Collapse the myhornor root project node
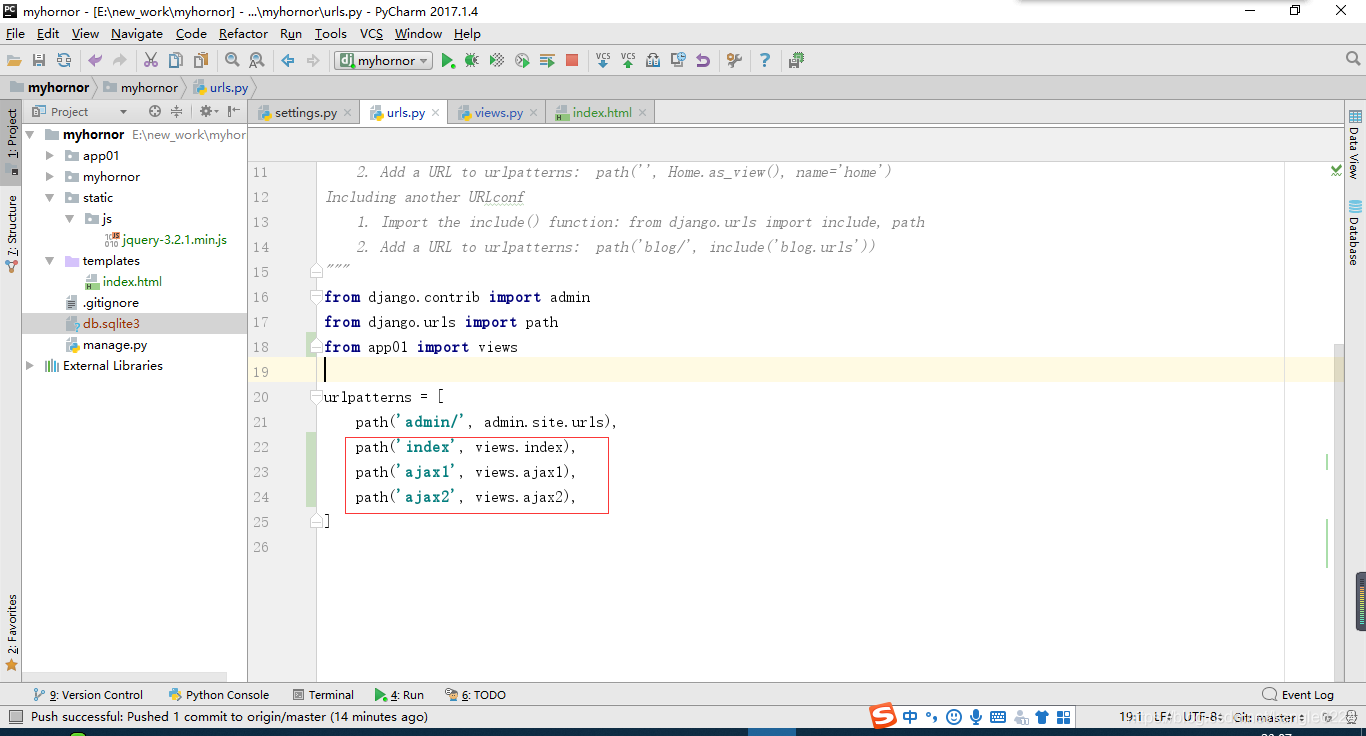Screen dimensions: 1366x736 tap(30, 135)
